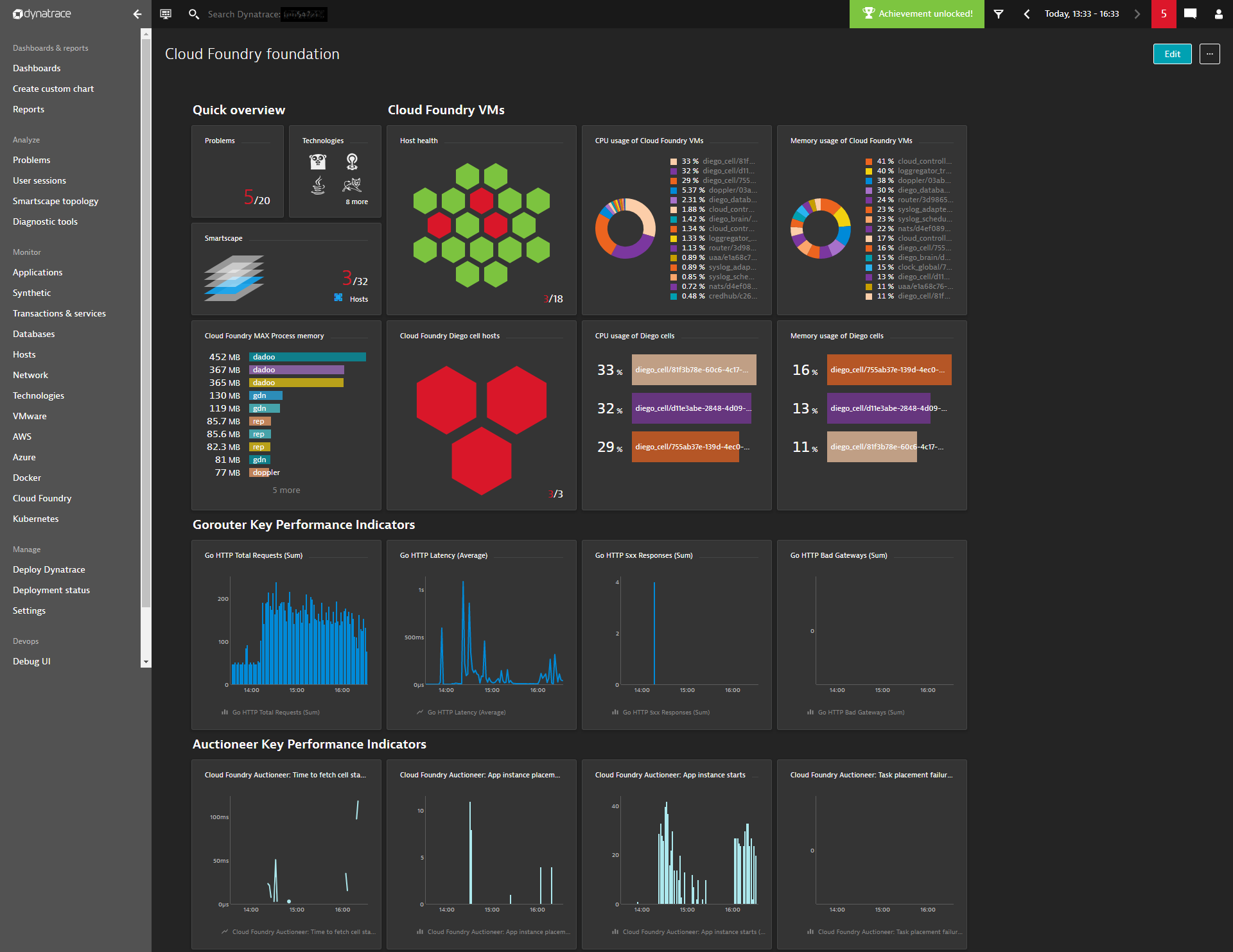Screen dimensions: 1233x952
Task: Click the Memory usage donut chart
Action: click(x=821, y=229)
